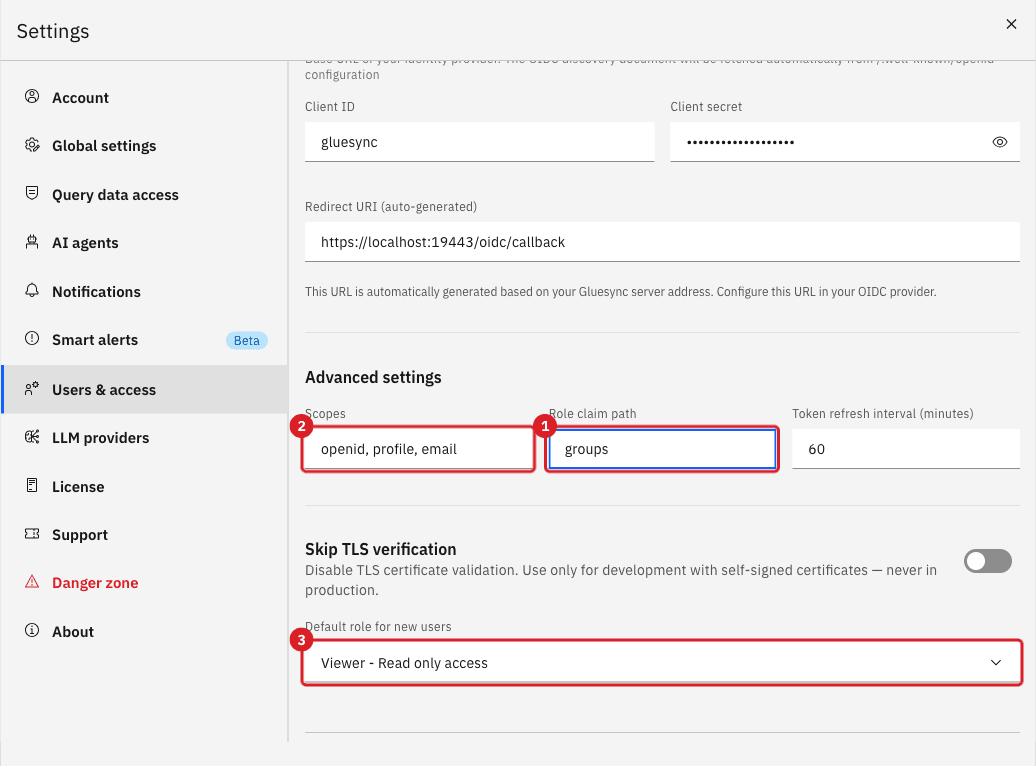Image resolution: width=1036 pixels, height=766 pixels.
Task: Click the Role claim path field with groups
Action: pyautogui.click(x=662, y=449)
